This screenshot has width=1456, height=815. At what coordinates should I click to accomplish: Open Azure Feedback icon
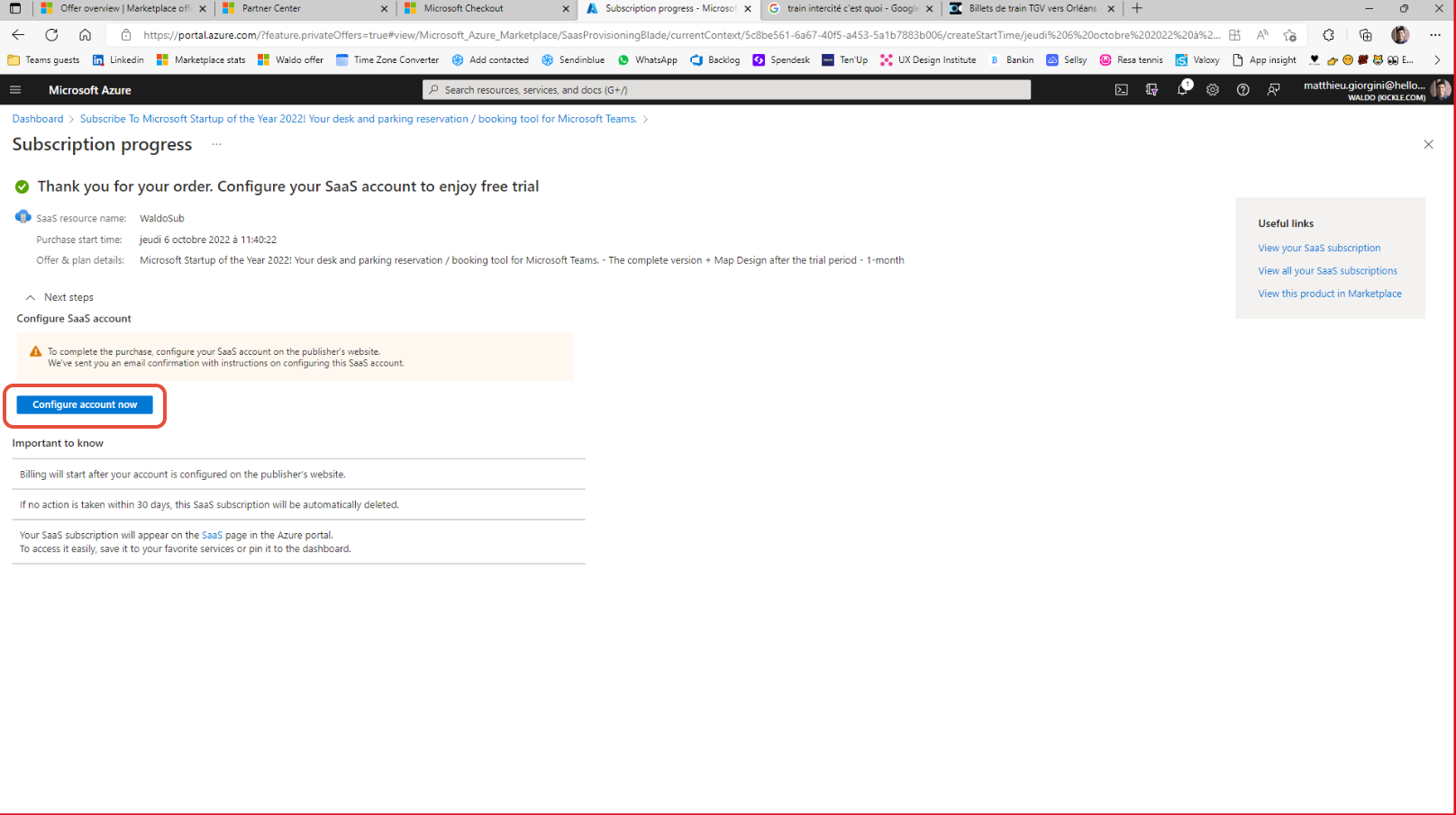[1273, 90]
